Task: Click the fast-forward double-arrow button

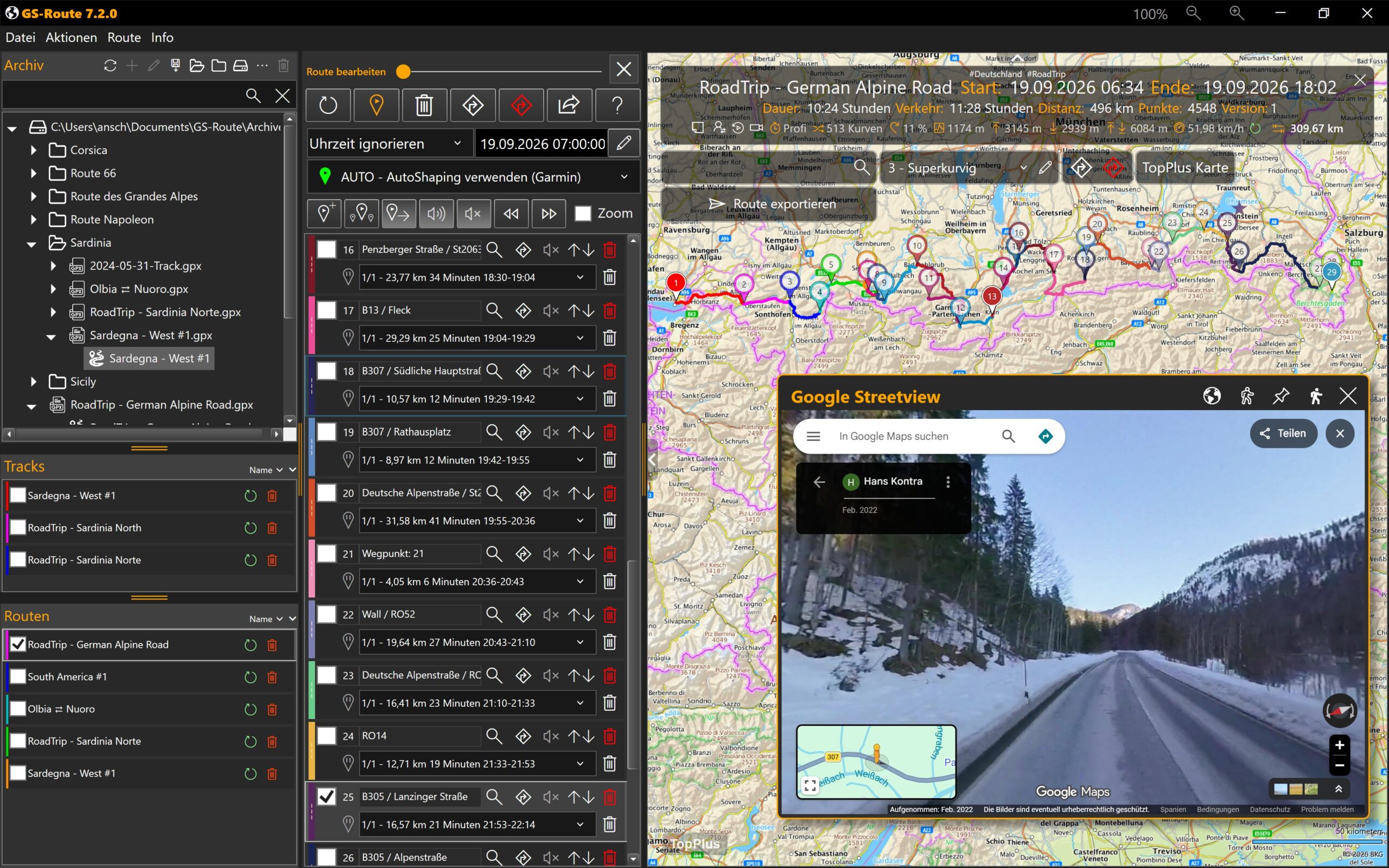Action: coord(549,214)
